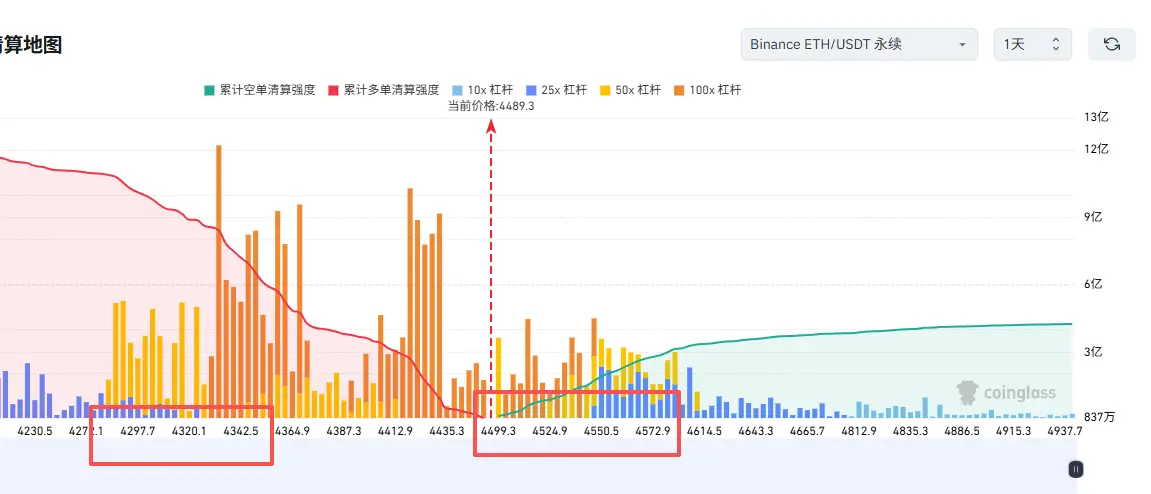
Task: Refresh the liquidation map
Action: coord(1111,44)
